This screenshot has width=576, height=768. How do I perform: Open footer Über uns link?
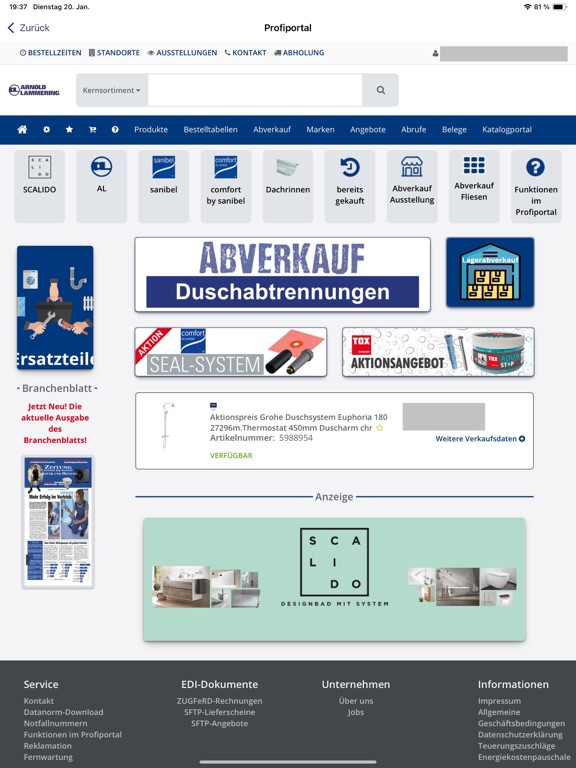click(x=356, y=701)
